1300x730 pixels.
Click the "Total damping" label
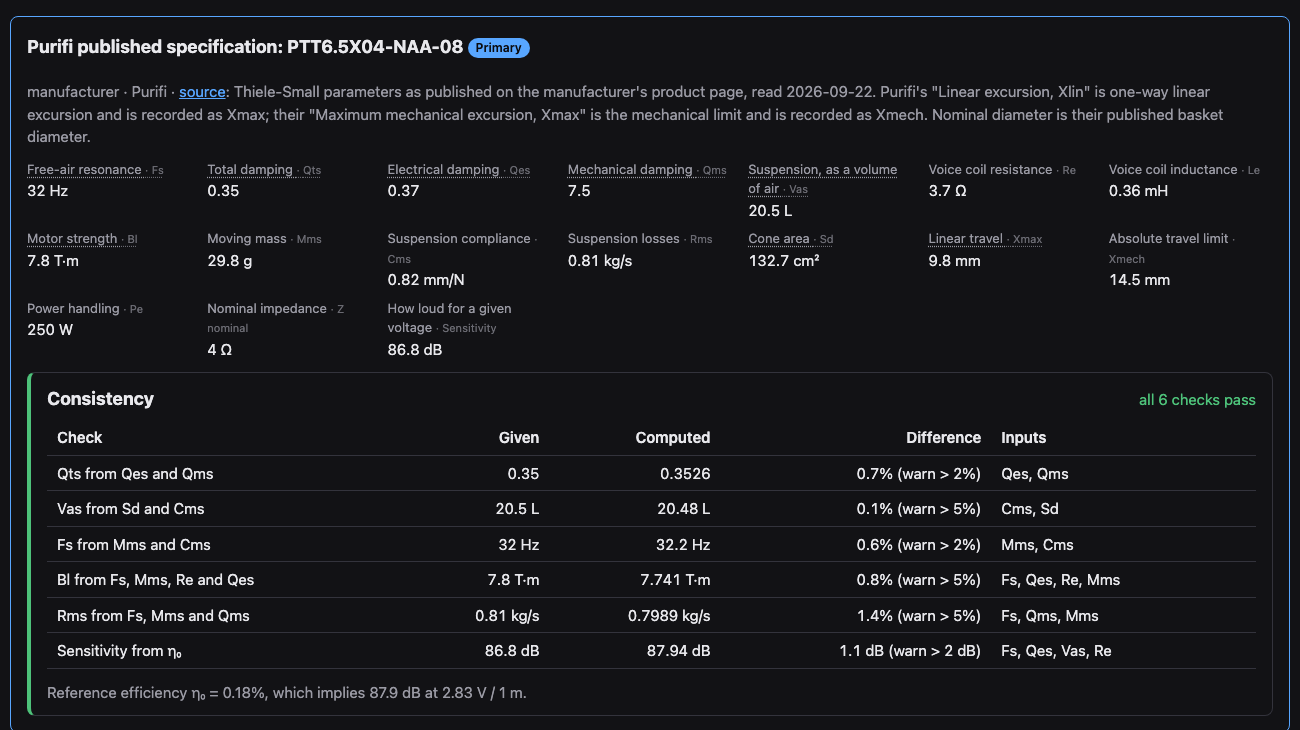tap(250, 170)
